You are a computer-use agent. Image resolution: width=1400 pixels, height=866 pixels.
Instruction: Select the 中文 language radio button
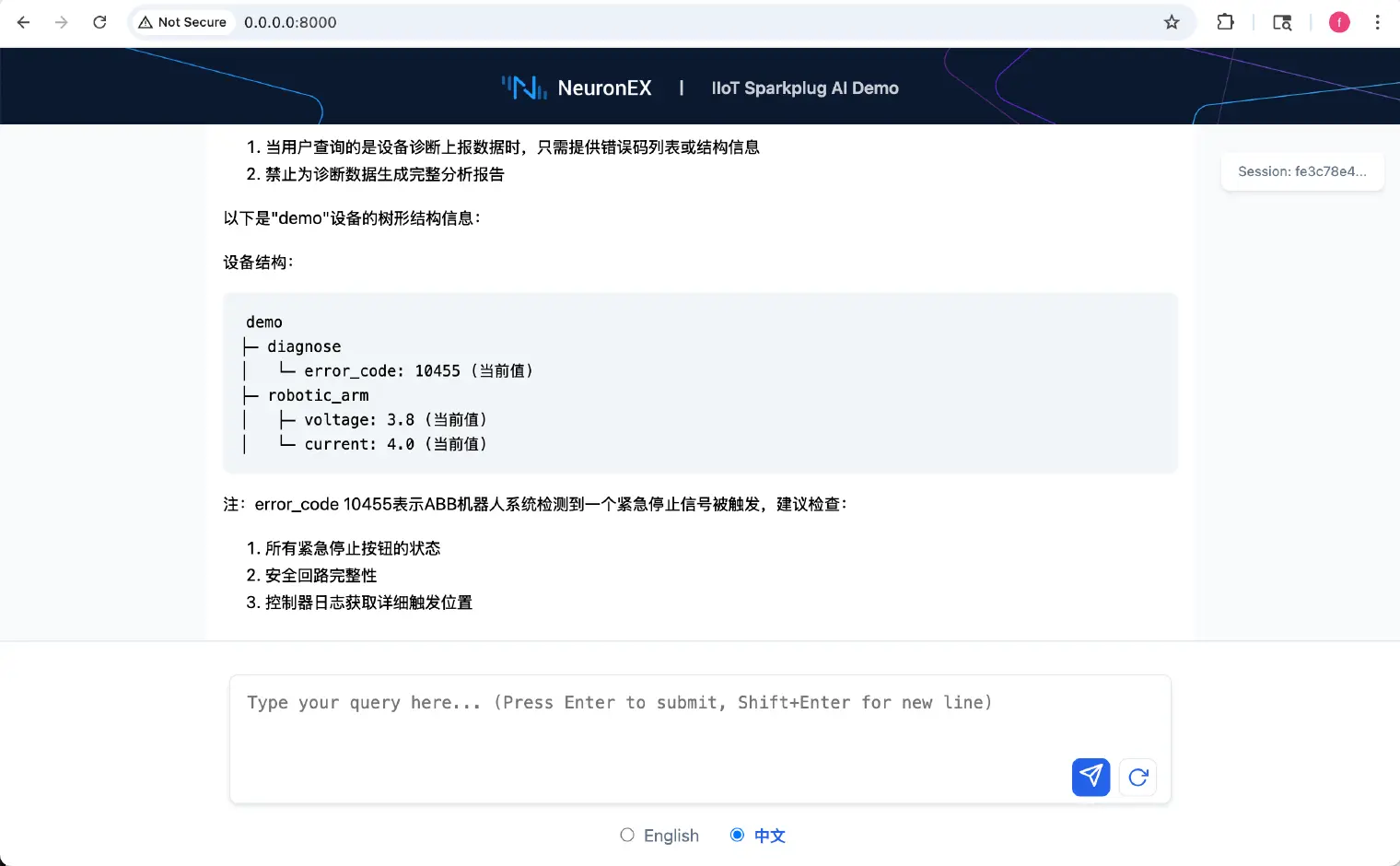(x=737, y=835)
